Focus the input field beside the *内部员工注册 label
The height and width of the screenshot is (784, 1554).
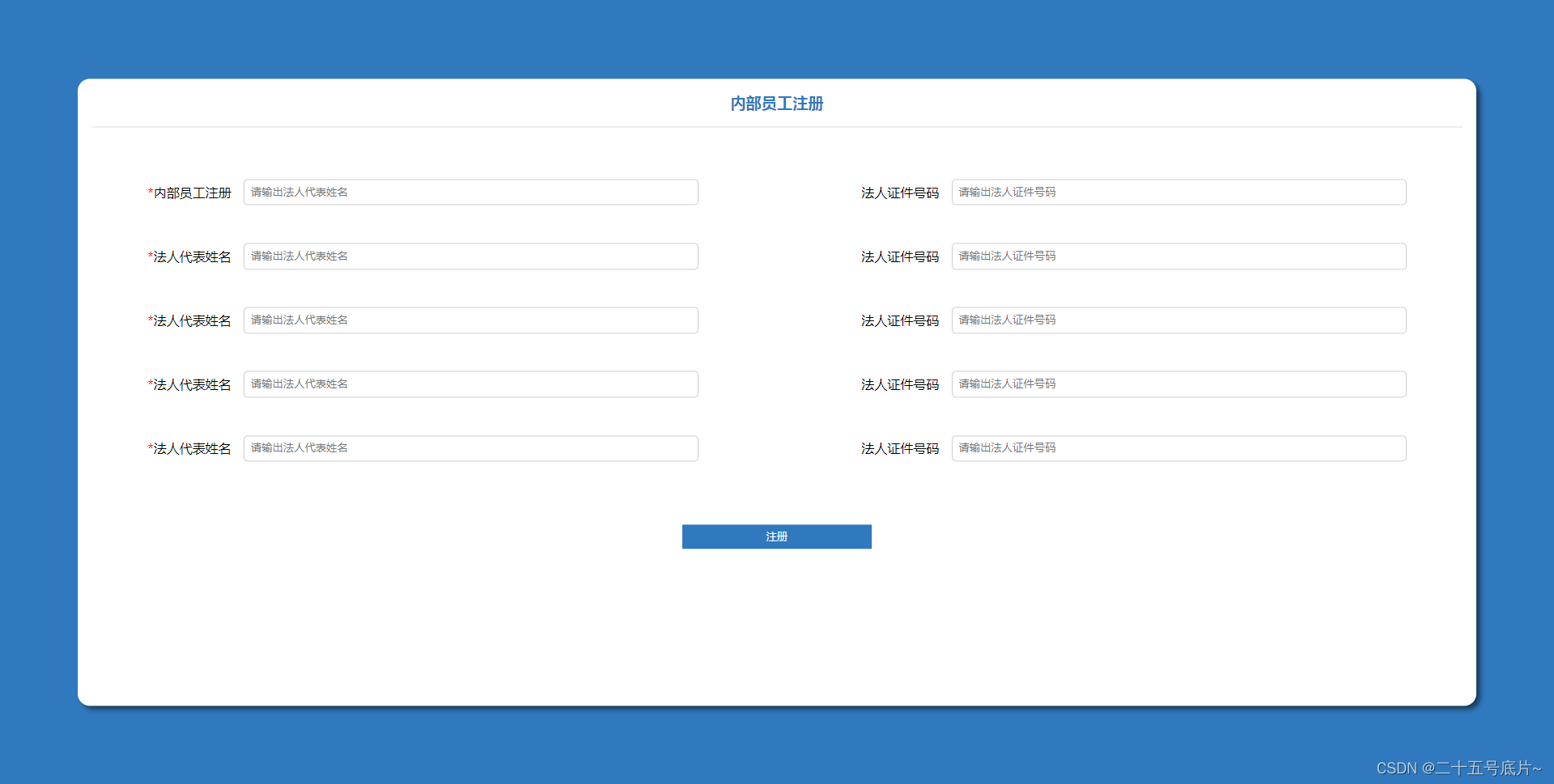[x=470, y=192]
